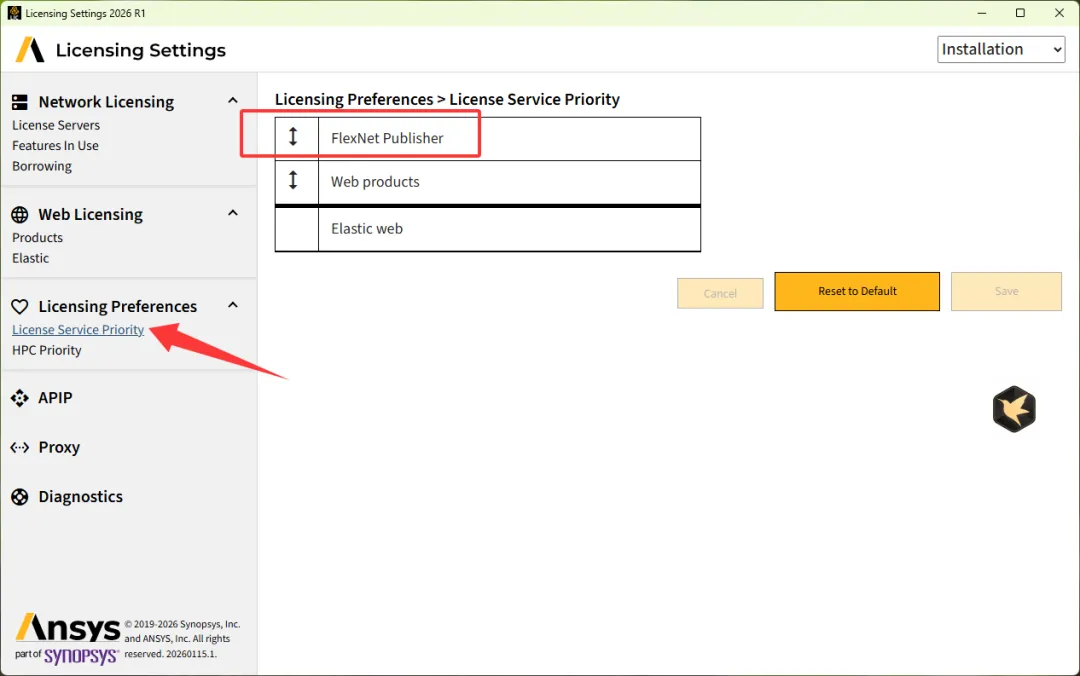Open the APIP section

55,398
